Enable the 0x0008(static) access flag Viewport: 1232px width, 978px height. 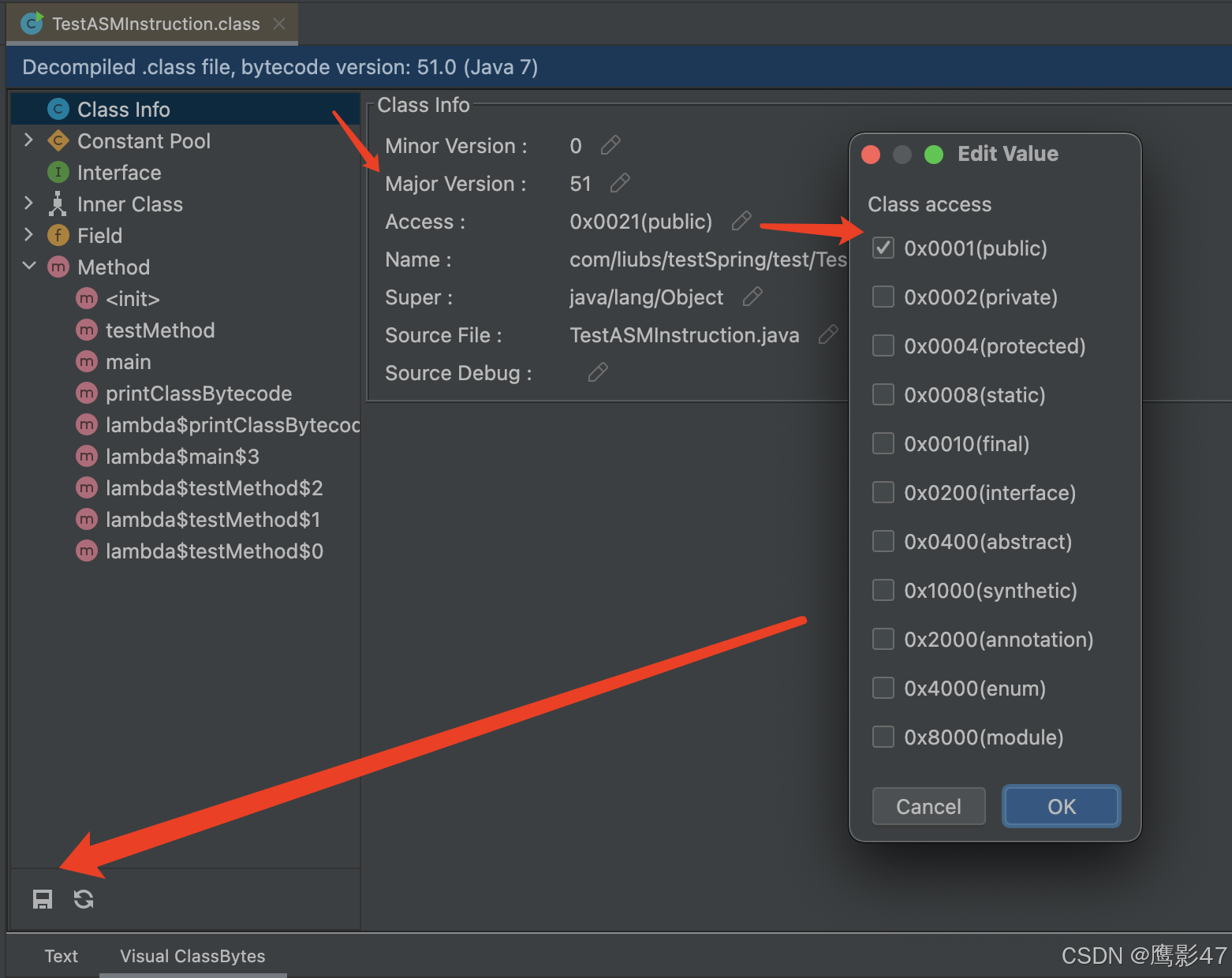point(883,394)
